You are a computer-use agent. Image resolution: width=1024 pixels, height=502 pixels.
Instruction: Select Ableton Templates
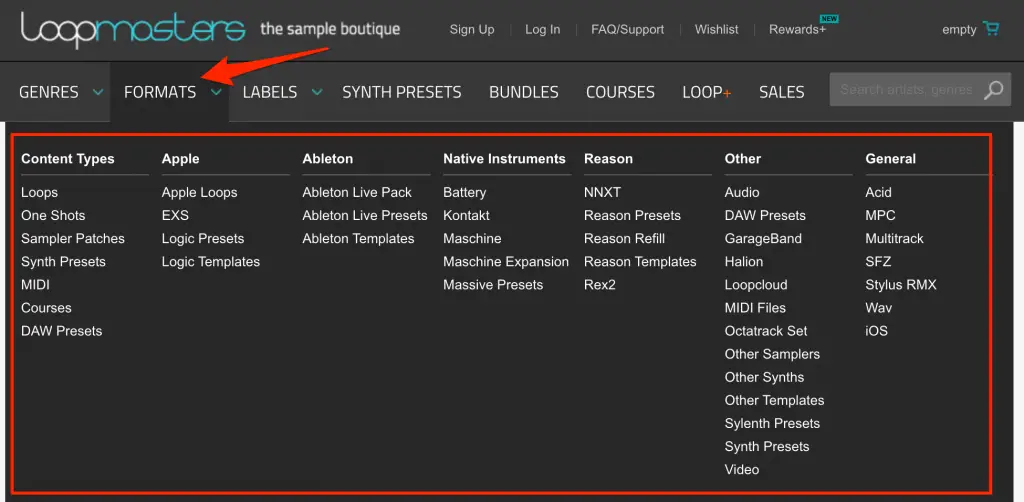358,239
